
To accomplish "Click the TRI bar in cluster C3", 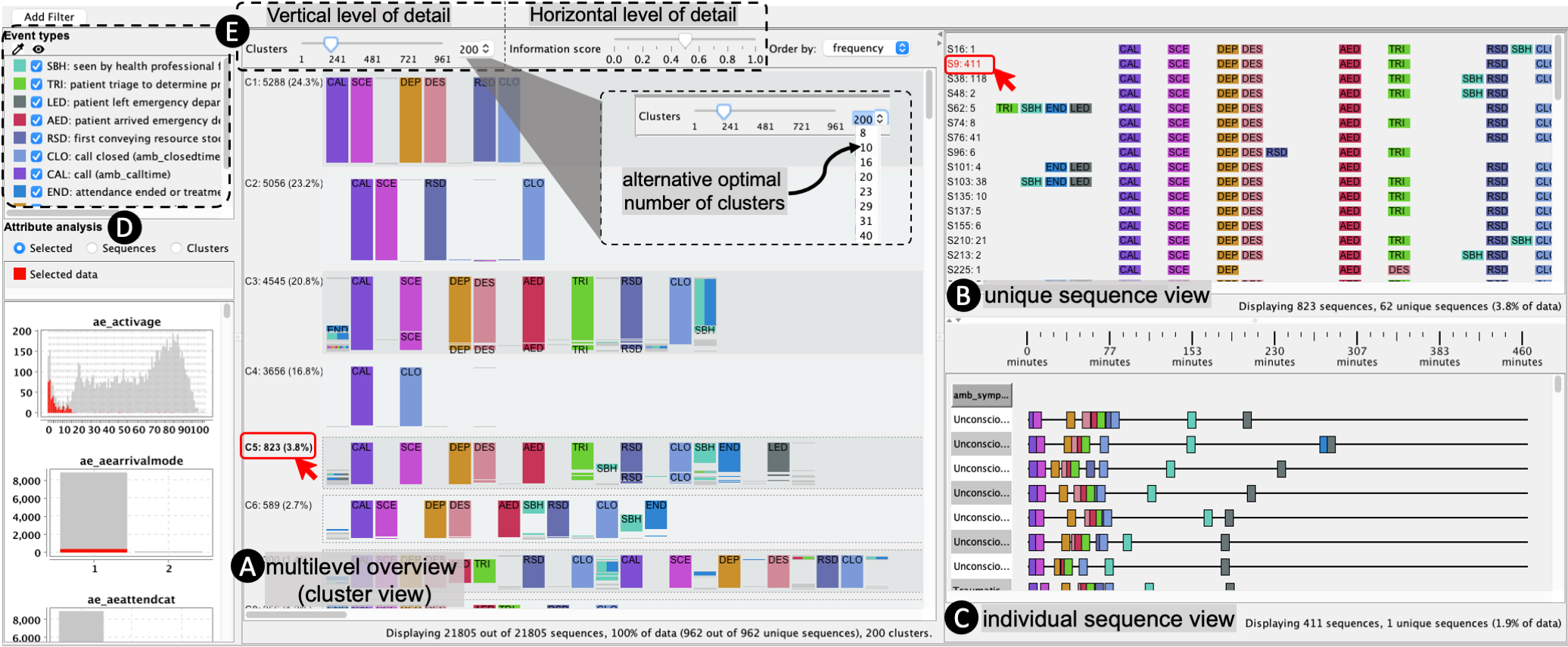I will click(x=582, y=309).
